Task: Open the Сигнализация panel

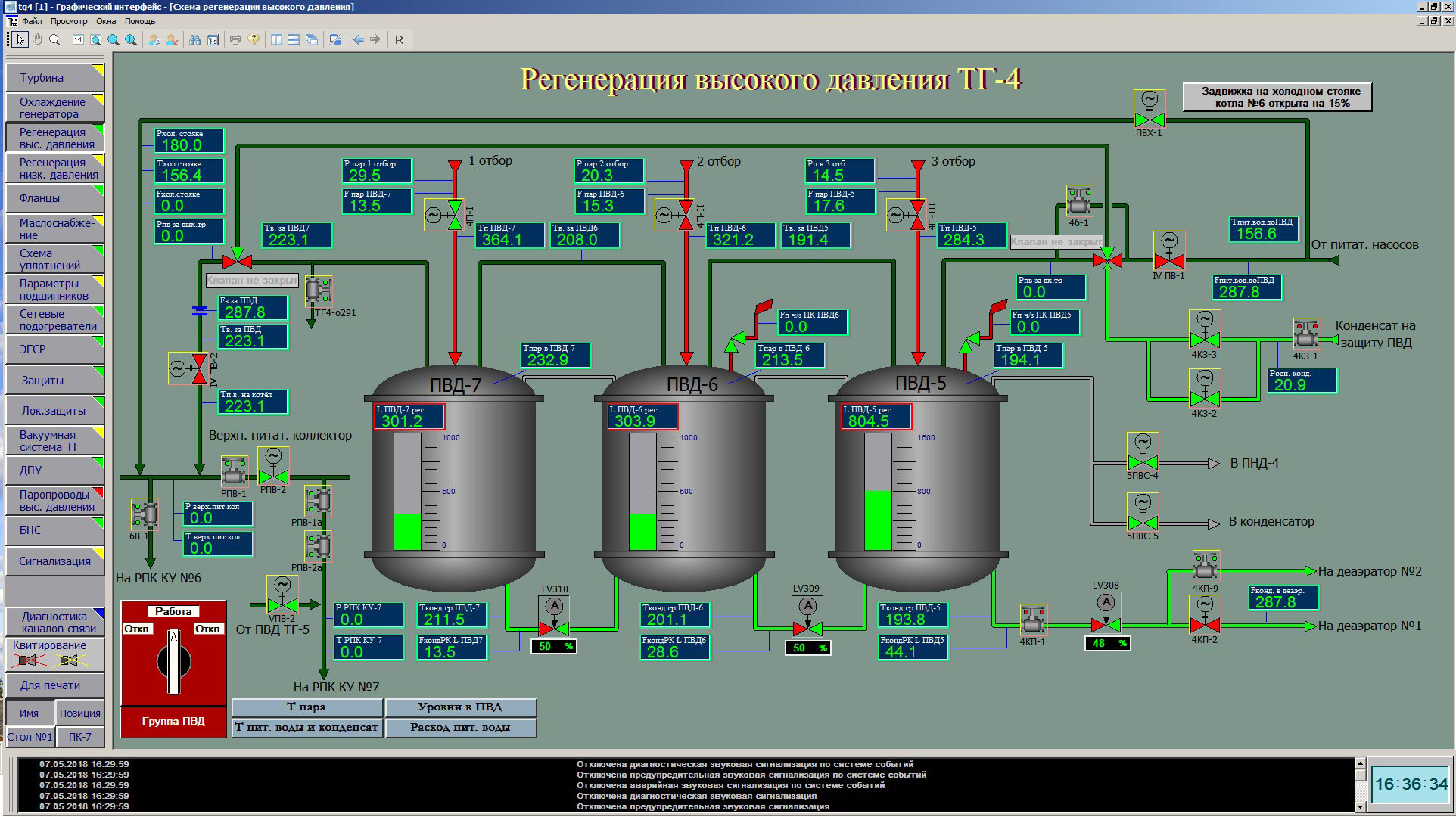Action: point(54,561)
